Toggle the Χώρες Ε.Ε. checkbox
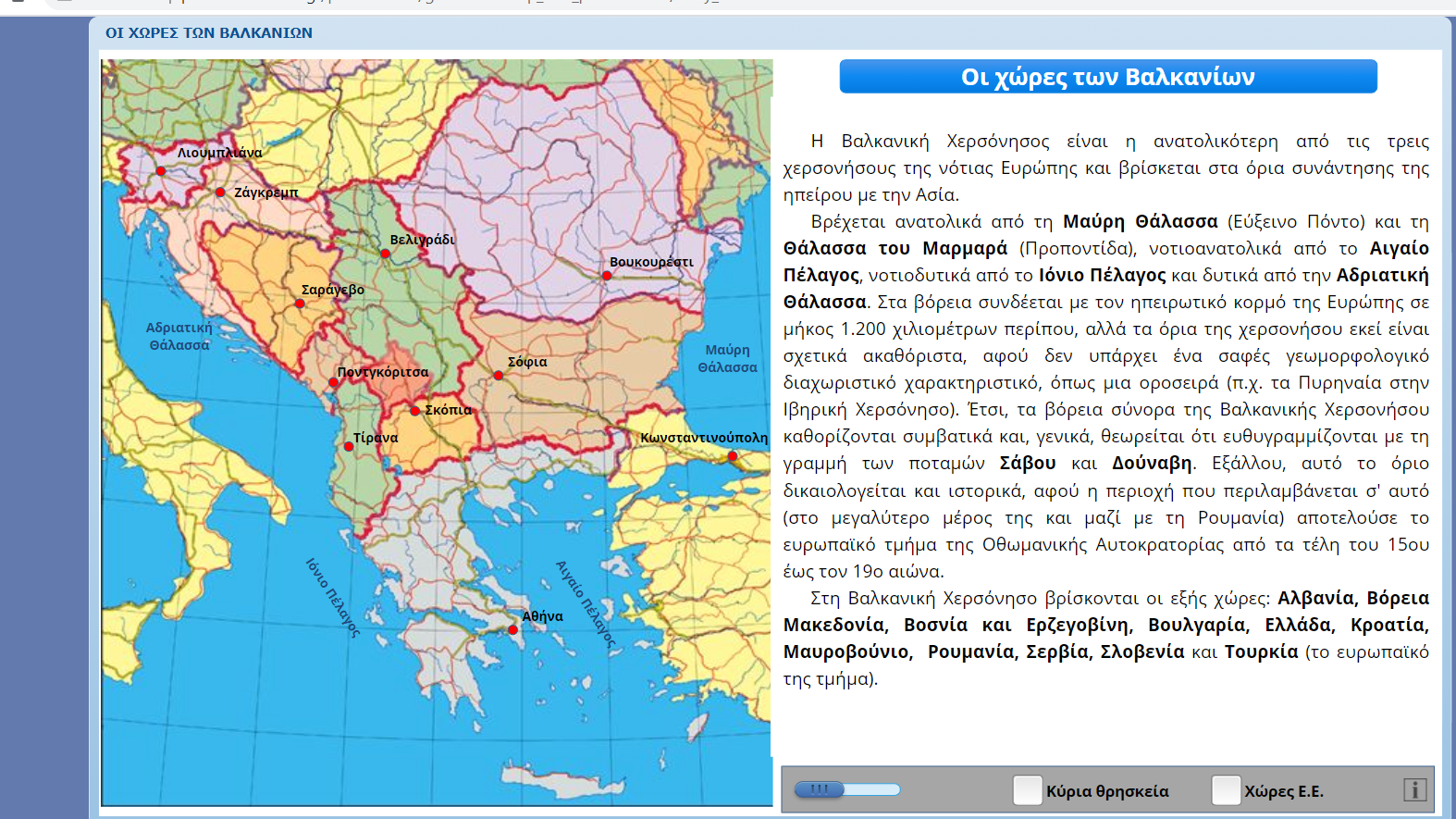This screenshot has height=819, width=1456. click(x=1226, y=790)
